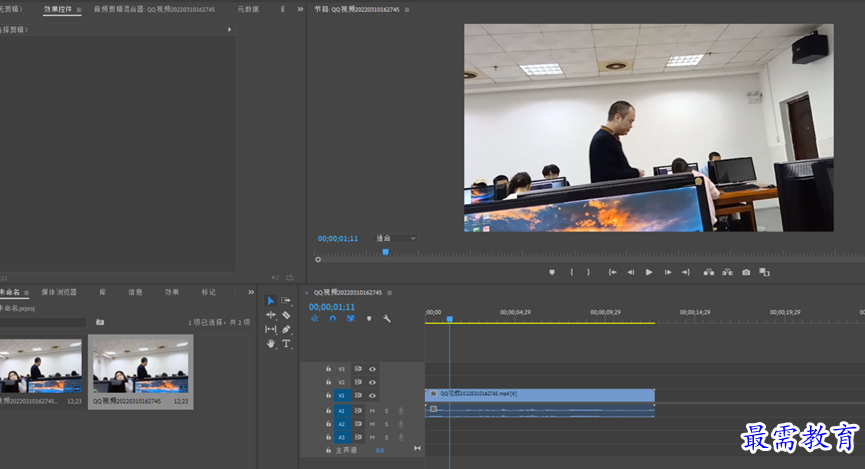The height and width of the screenshot is (469, 865).
Task: Click the Mark In button
Action: coord(572,272)
